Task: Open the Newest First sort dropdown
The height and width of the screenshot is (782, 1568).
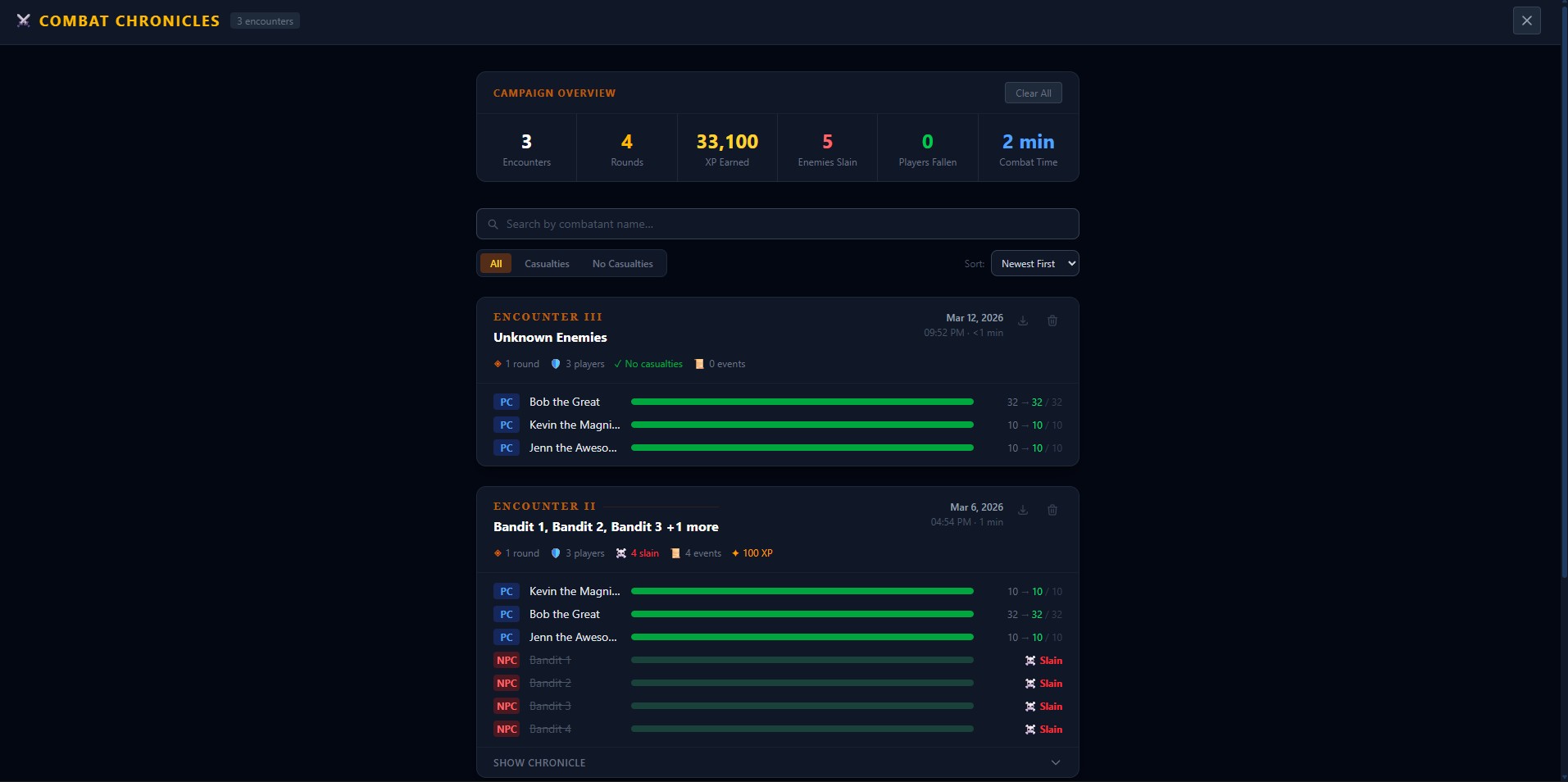Action: pyautogui.click(x=1034, y=263)
